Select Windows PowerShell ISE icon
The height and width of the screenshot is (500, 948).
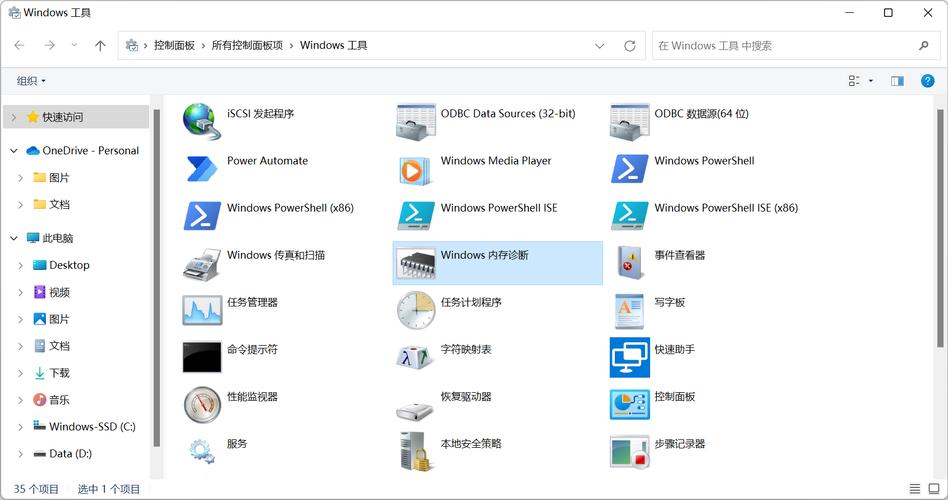click(415, 215)
